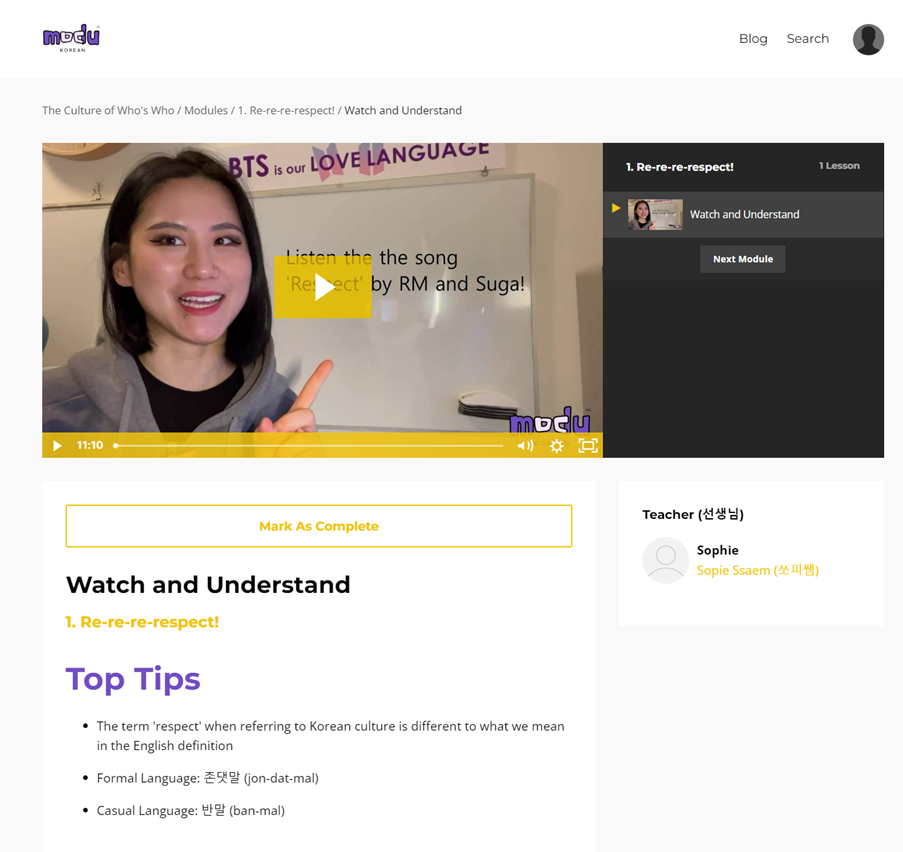The height and width of the screenshot is (852, 903).
Task: Enter fullscreen video mode
Action: (x=587, y=446)
